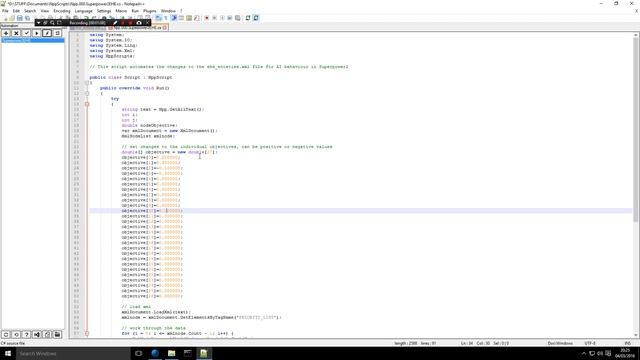This screenshot has height=360, width=640.
Task: Open the Encoding menu
Action: [x=62, y=11]
